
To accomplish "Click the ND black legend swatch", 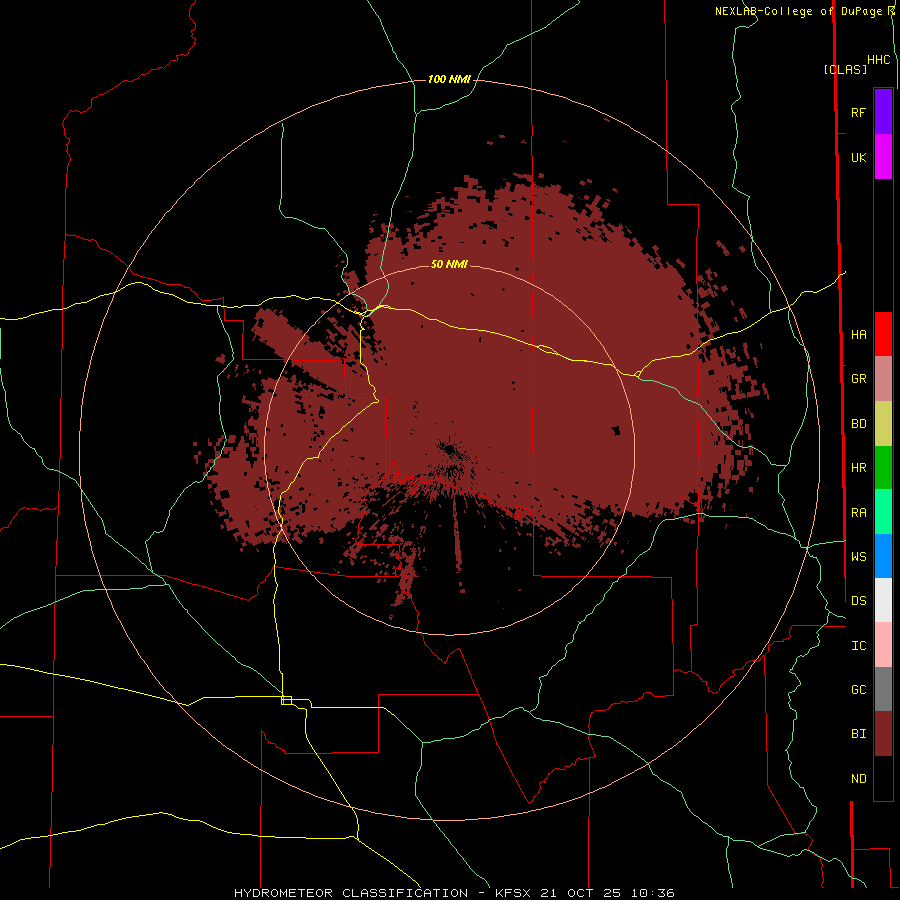I will point(883,778).
